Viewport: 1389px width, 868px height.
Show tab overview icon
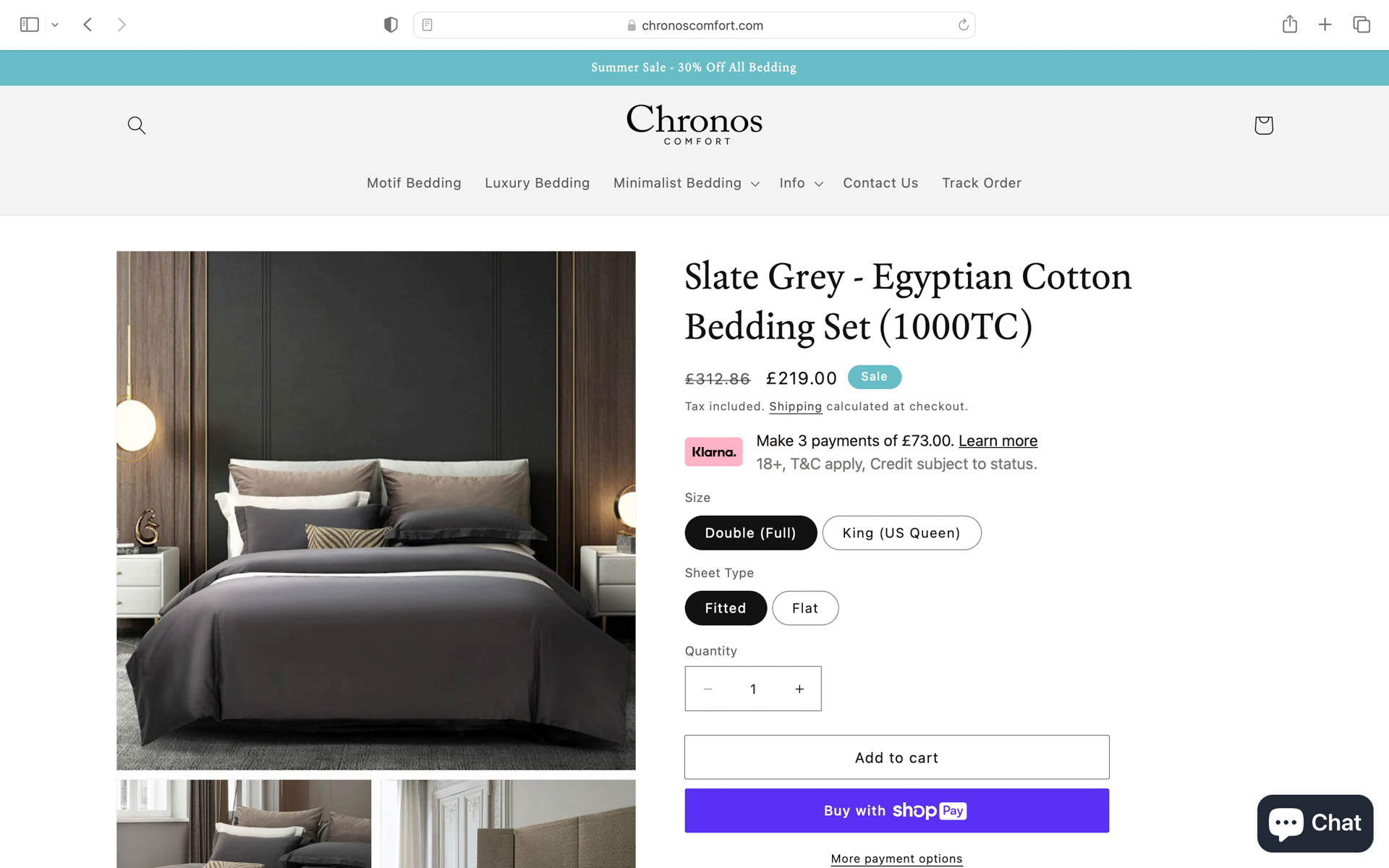[x=1361, y=25]
